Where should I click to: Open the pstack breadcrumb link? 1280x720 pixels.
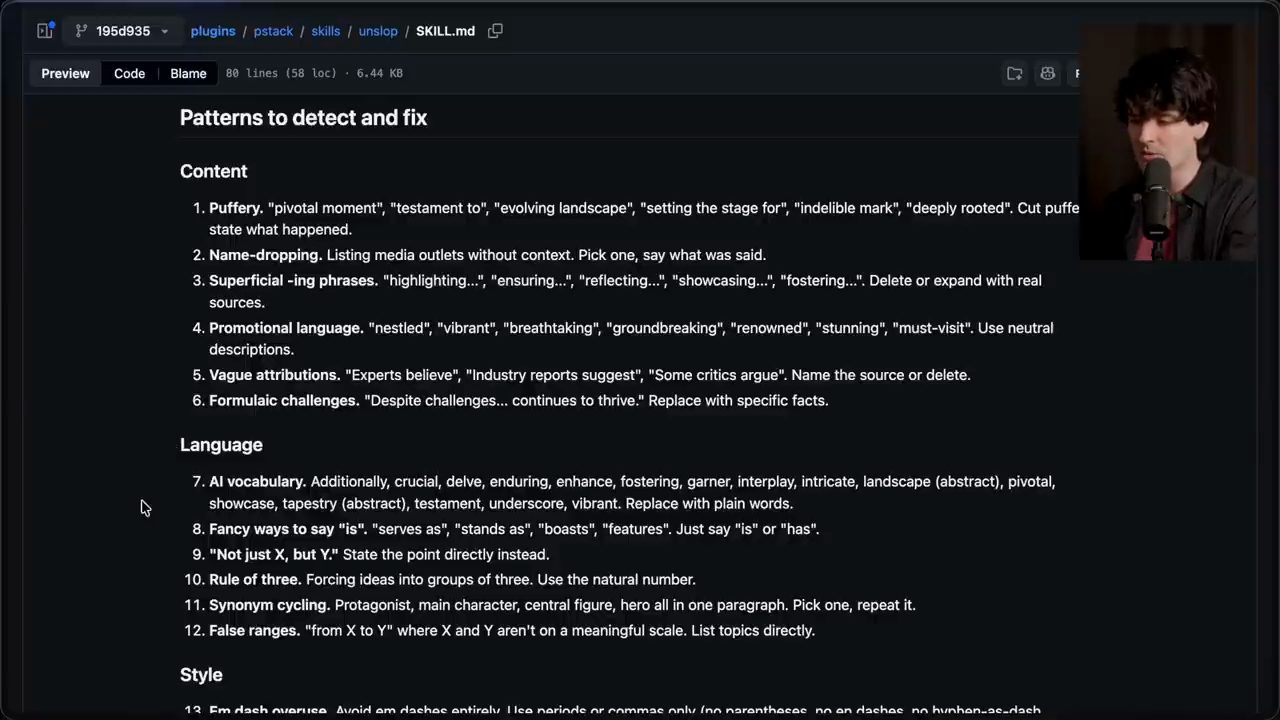(x=273, y=31)
